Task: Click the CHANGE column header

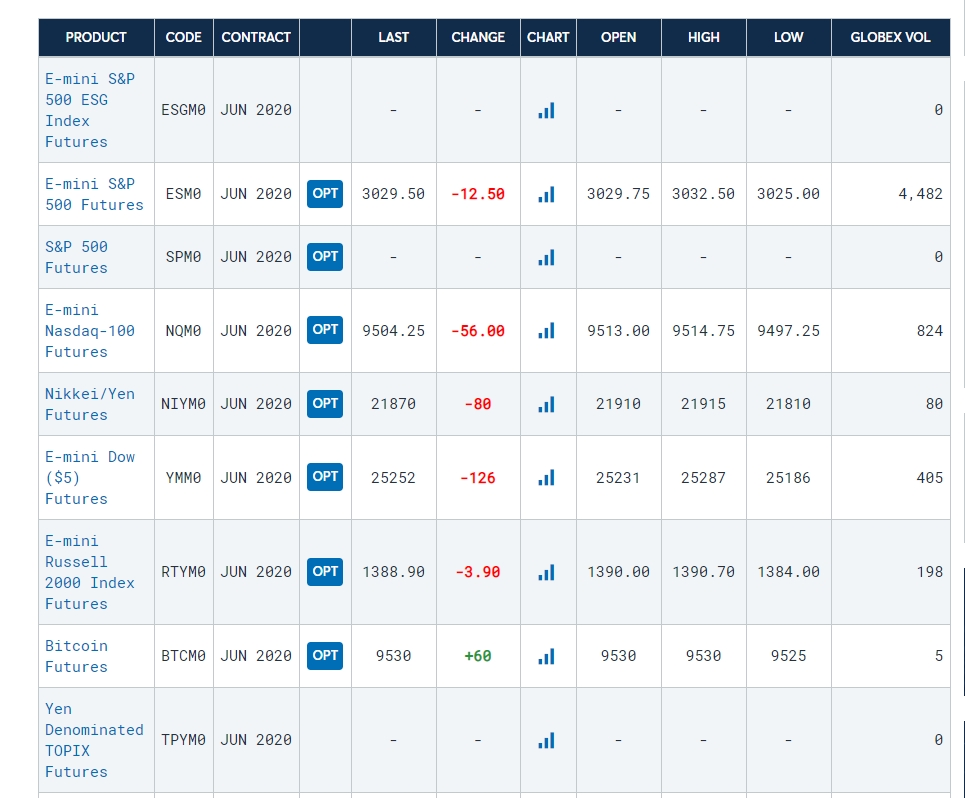Action: point(478,38)
